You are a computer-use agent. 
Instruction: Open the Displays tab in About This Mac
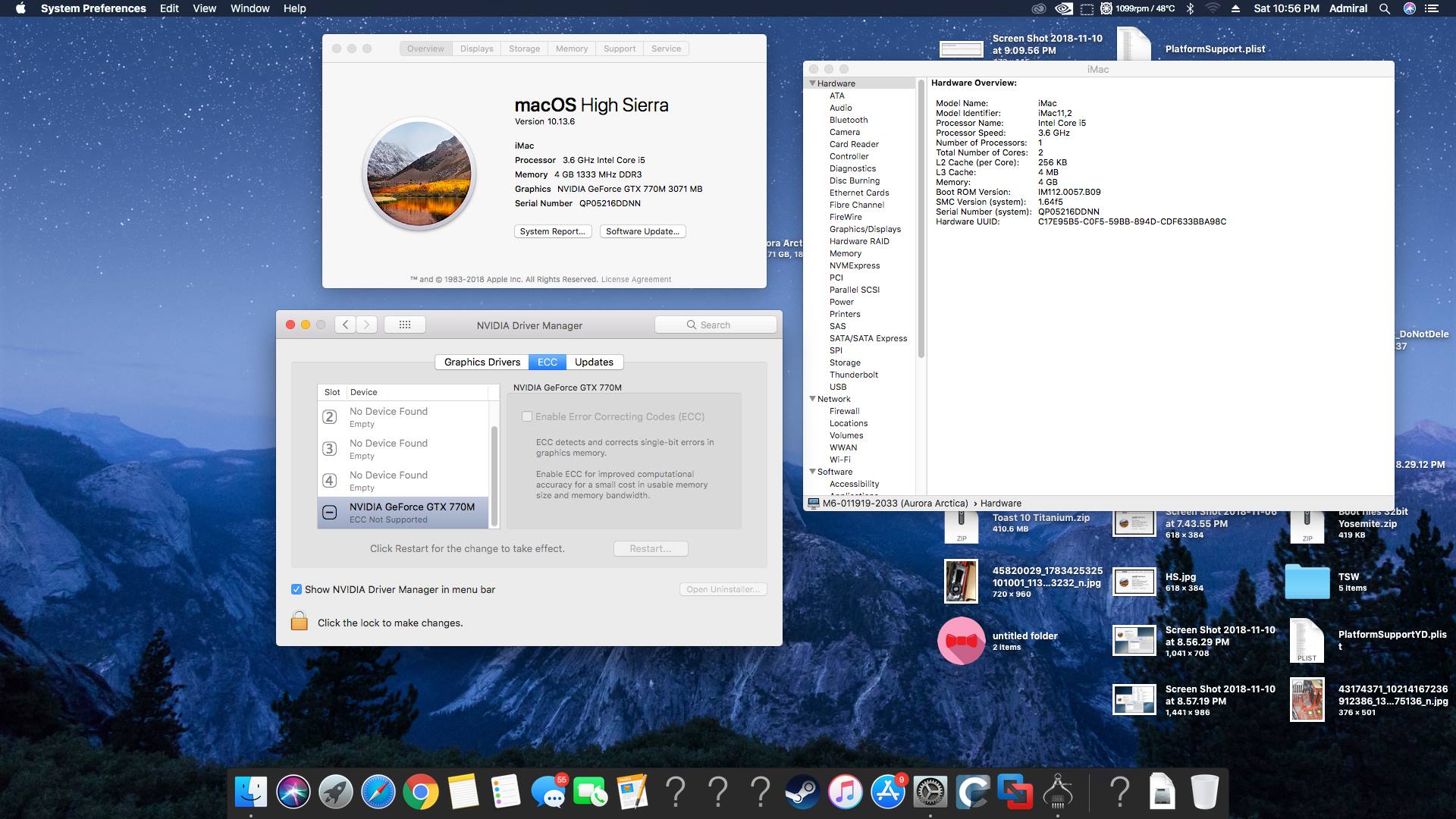(x=476, y=48)
